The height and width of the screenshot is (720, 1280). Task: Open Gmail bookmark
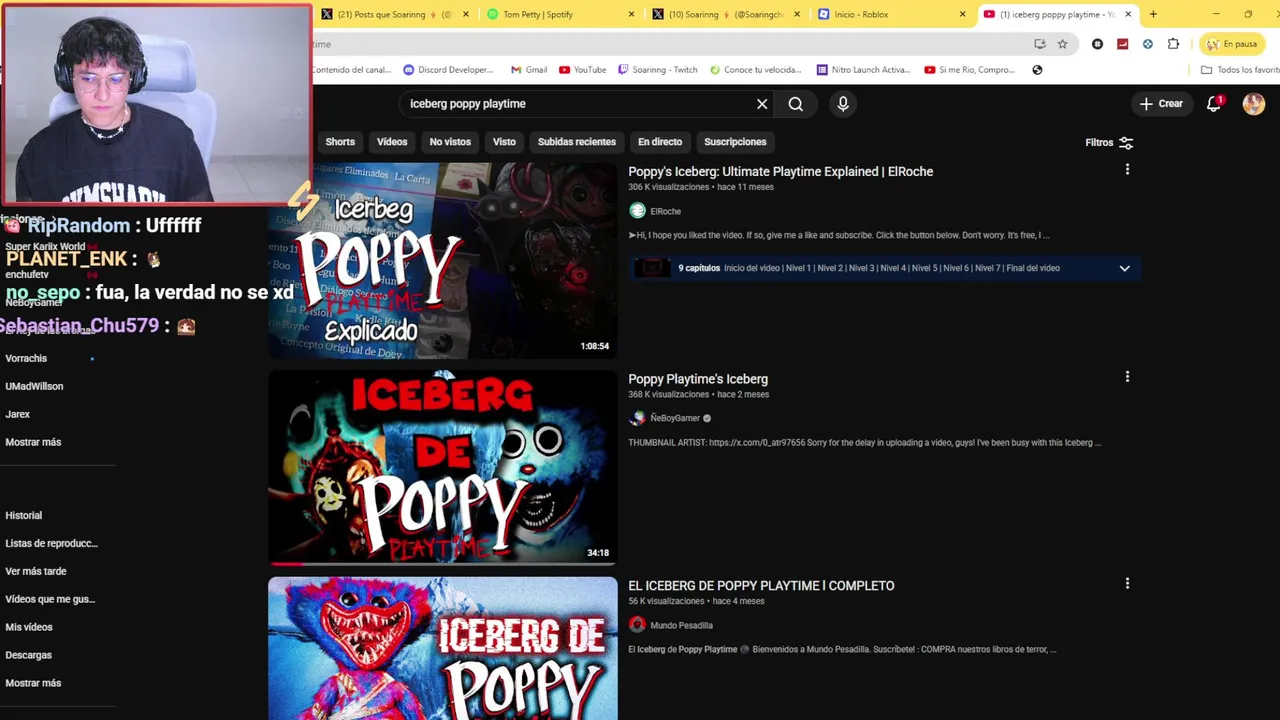(x=529, y=70)
